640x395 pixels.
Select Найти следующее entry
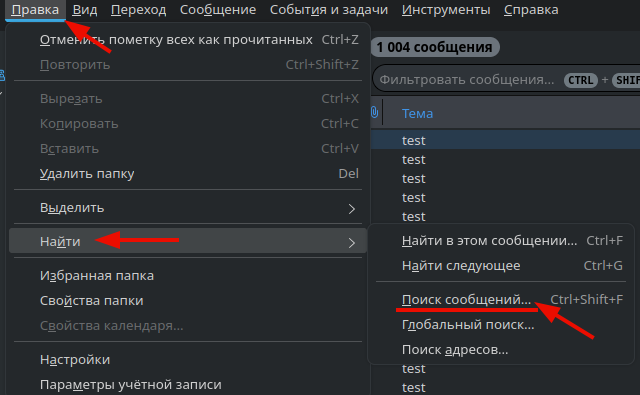tap(501, 266)
